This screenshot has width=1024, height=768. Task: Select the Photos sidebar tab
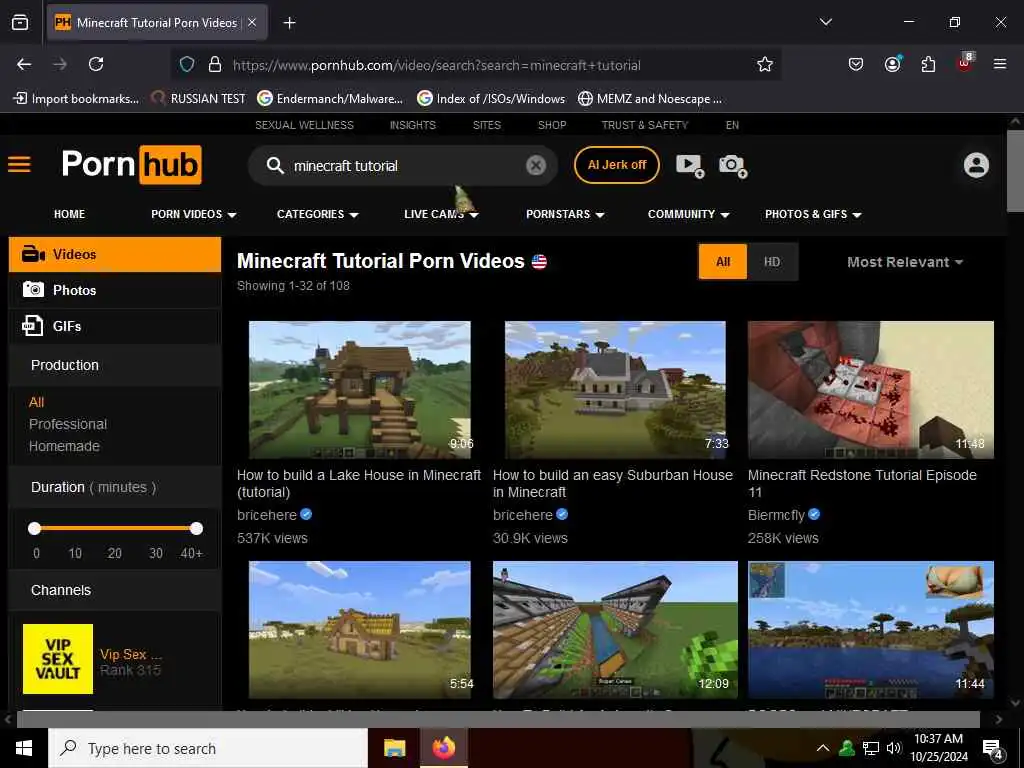pos(115,290)
